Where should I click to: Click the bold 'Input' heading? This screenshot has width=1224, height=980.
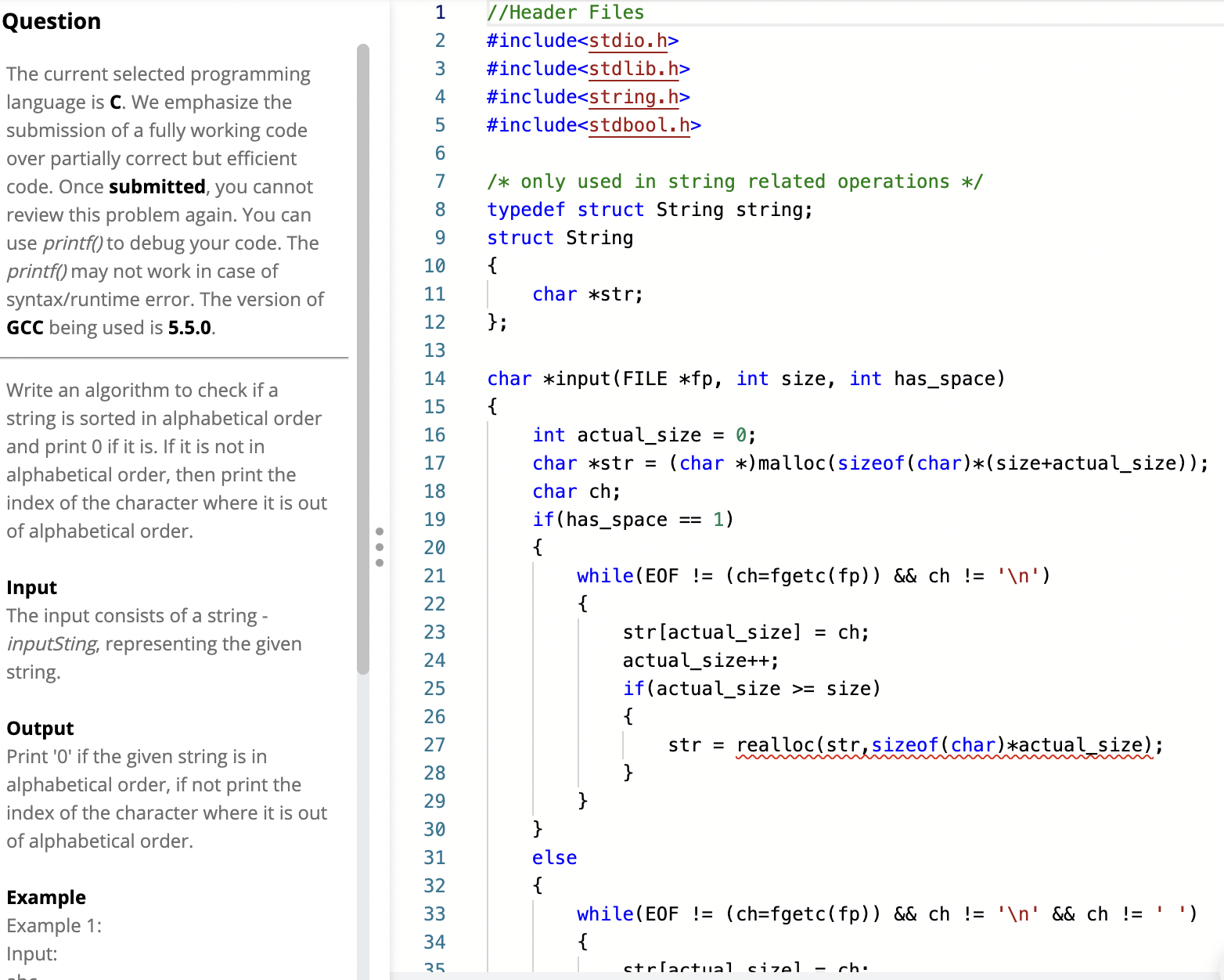coord(31,588)
